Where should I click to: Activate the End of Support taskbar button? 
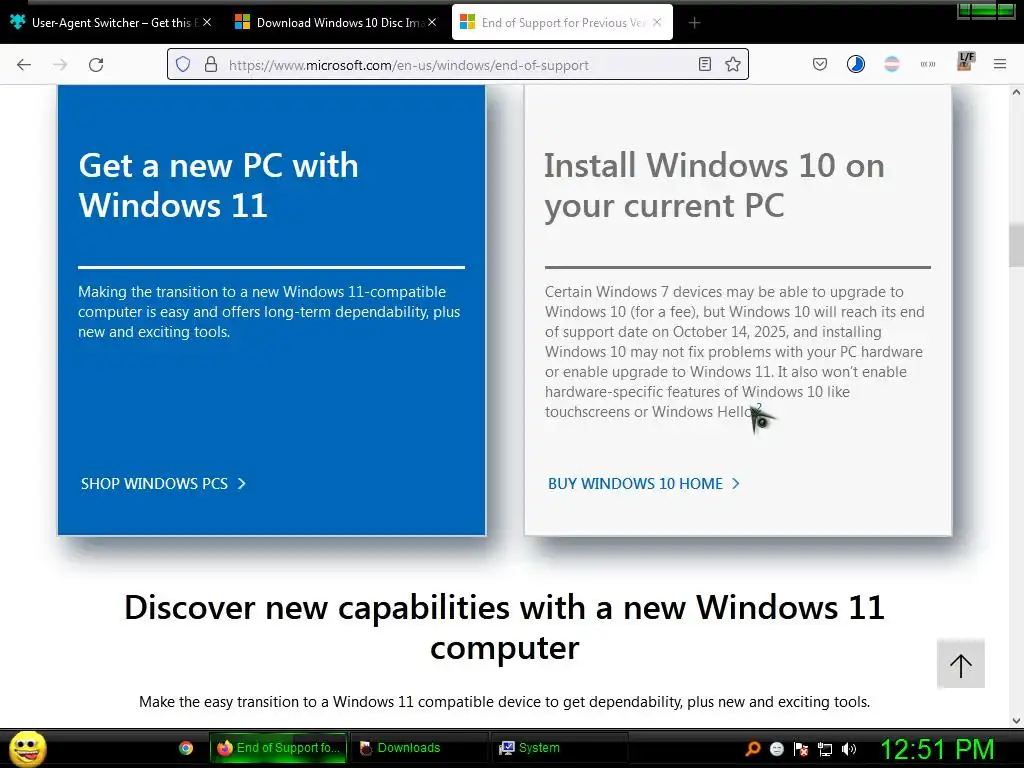pos(278,748)
